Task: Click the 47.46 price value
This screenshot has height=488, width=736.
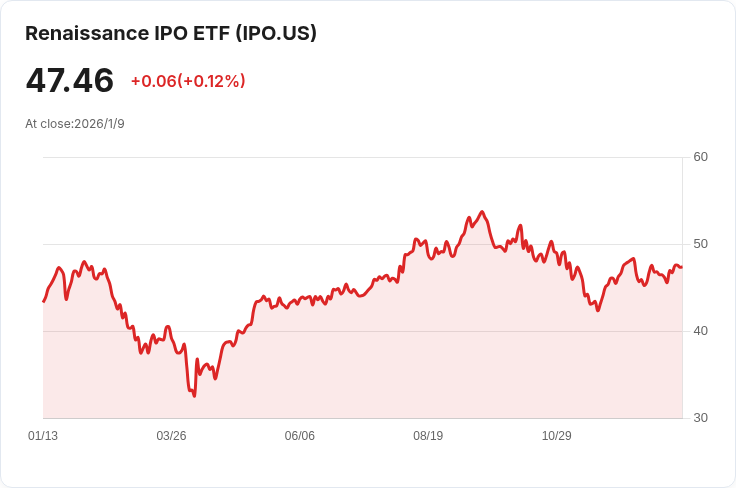Action: [x=69, y=80]
